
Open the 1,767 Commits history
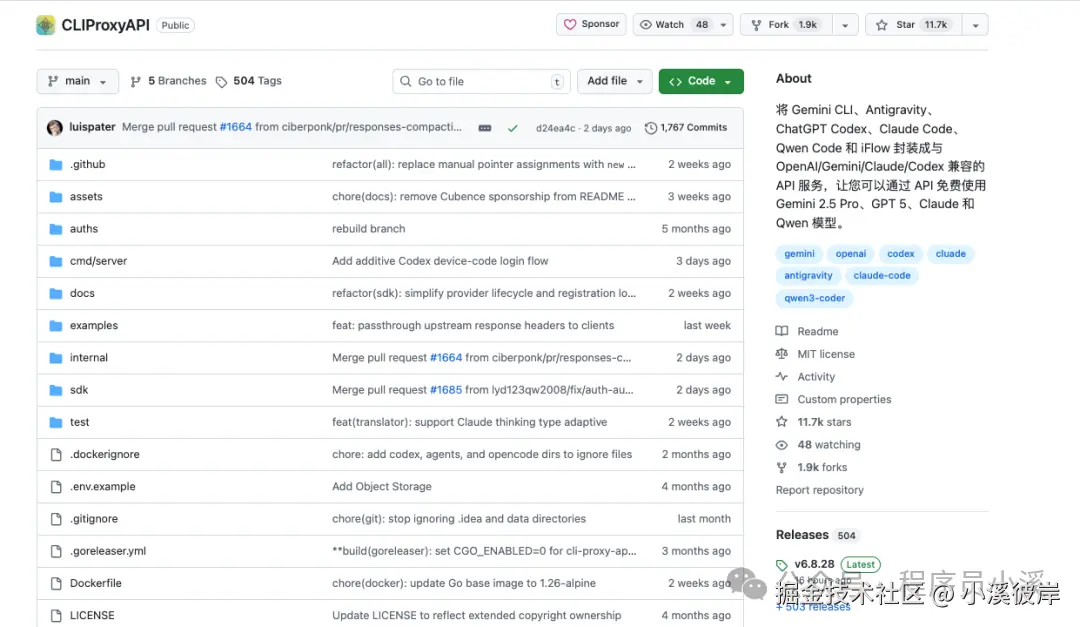click(686, 128)
